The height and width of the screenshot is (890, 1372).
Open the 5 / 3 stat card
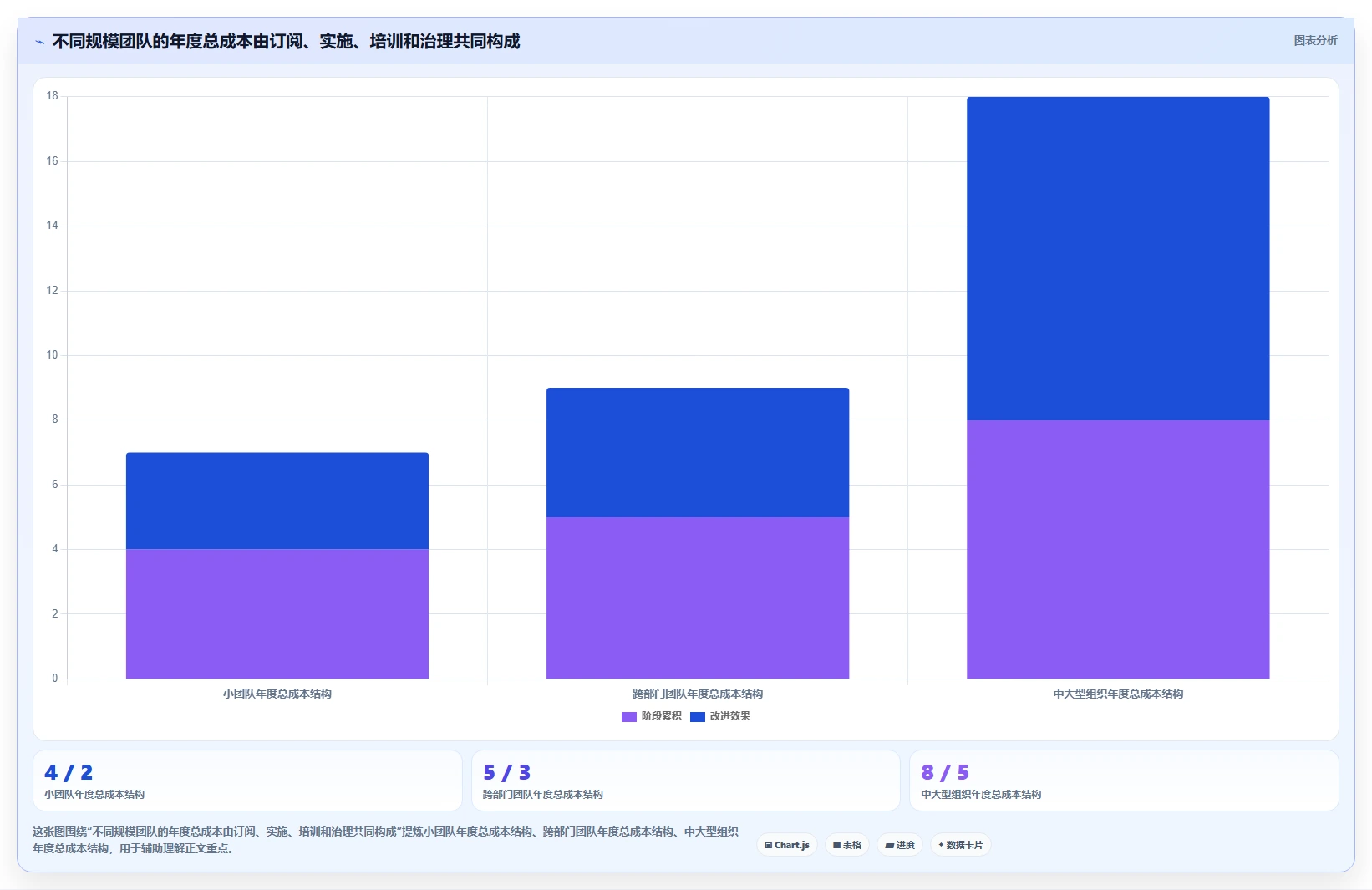[686, 781]
